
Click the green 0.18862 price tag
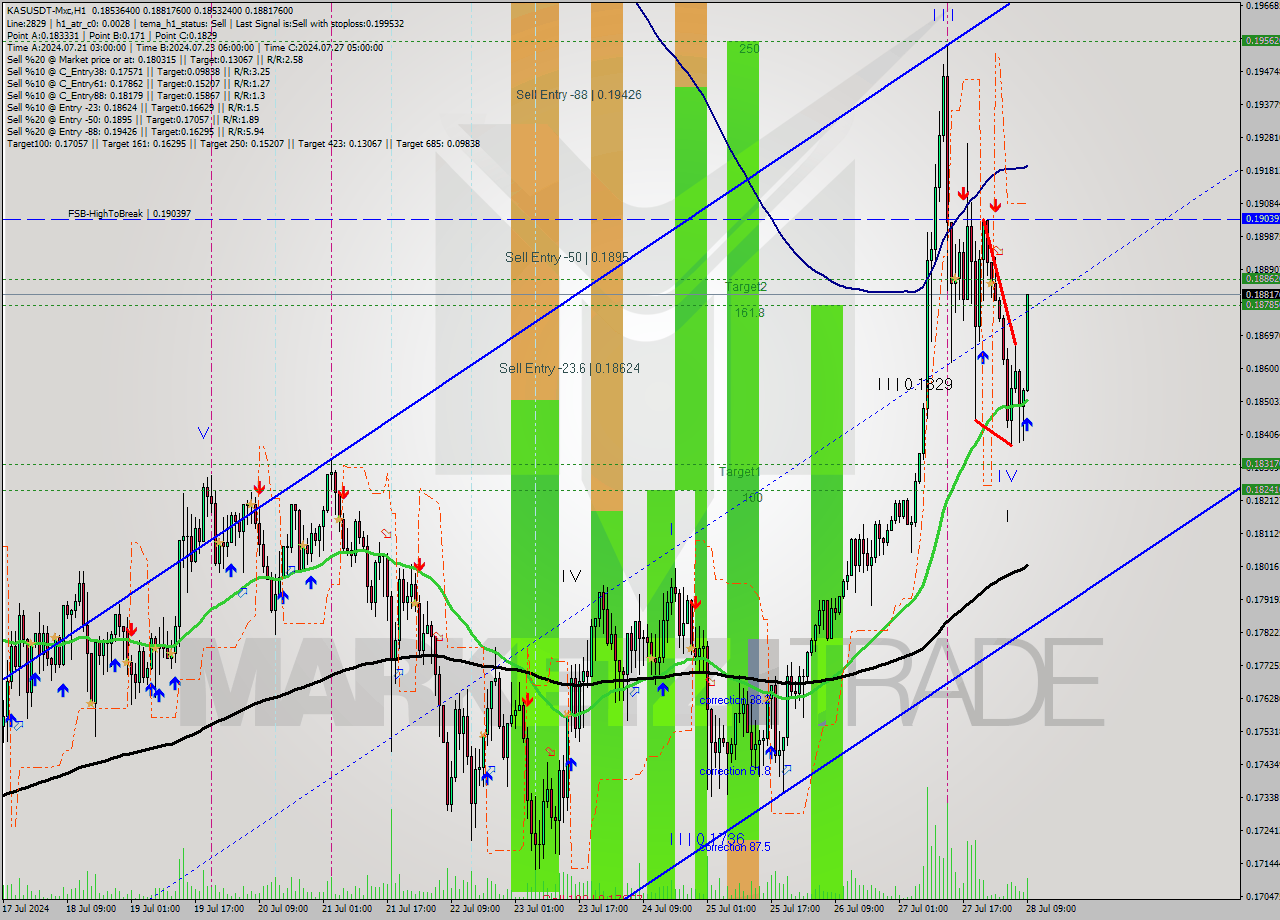[x=1260, y=279]
